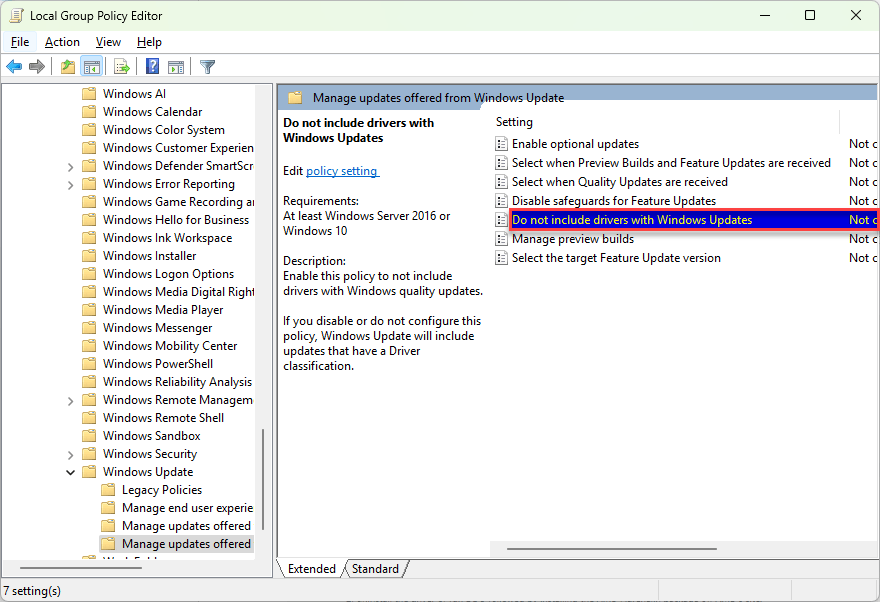This screenshot has height=602, width=880.
Task: Expand the Windows Security tree node
Action: pyautogui.click(x=71, y=454)
